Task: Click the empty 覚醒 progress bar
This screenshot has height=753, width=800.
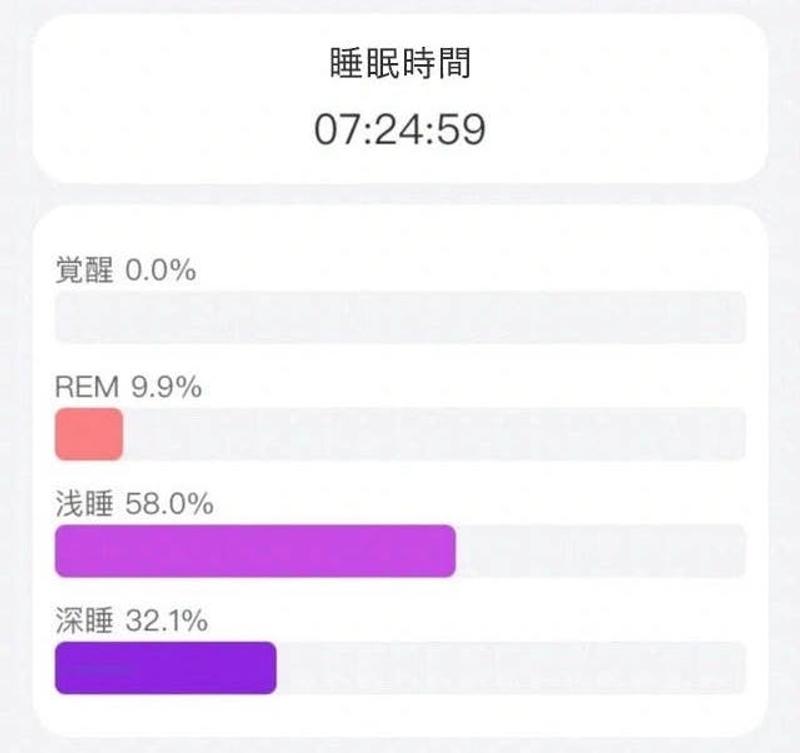Action: pos(400,318)
